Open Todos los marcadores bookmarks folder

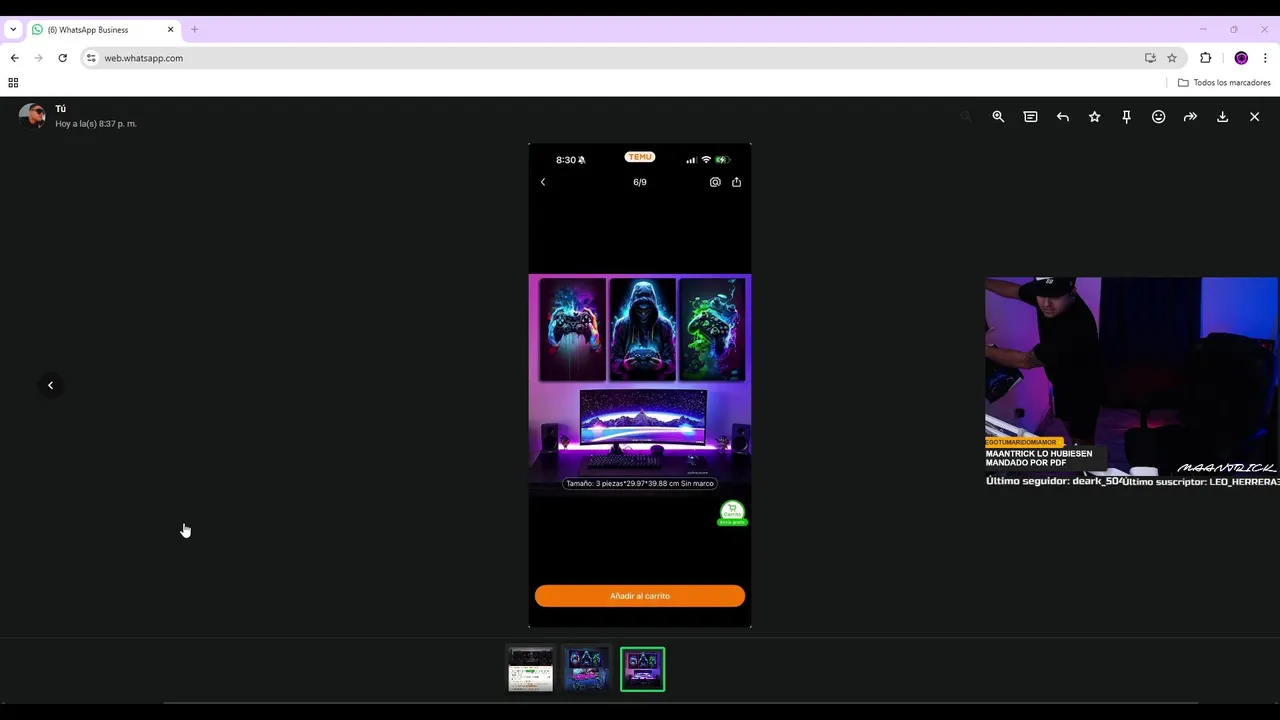(1224, 83)
